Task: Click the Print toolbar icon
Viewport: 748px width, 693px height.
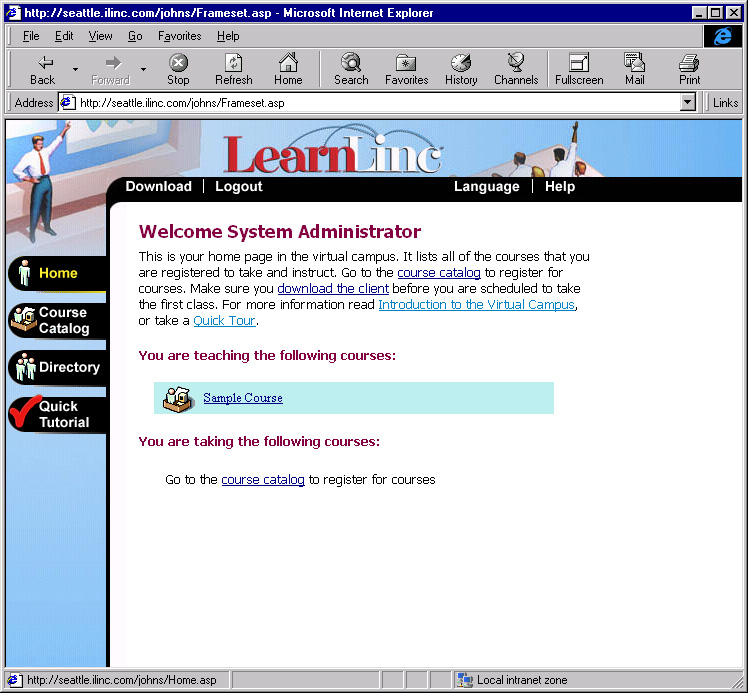Action: (x=689, y=63)
